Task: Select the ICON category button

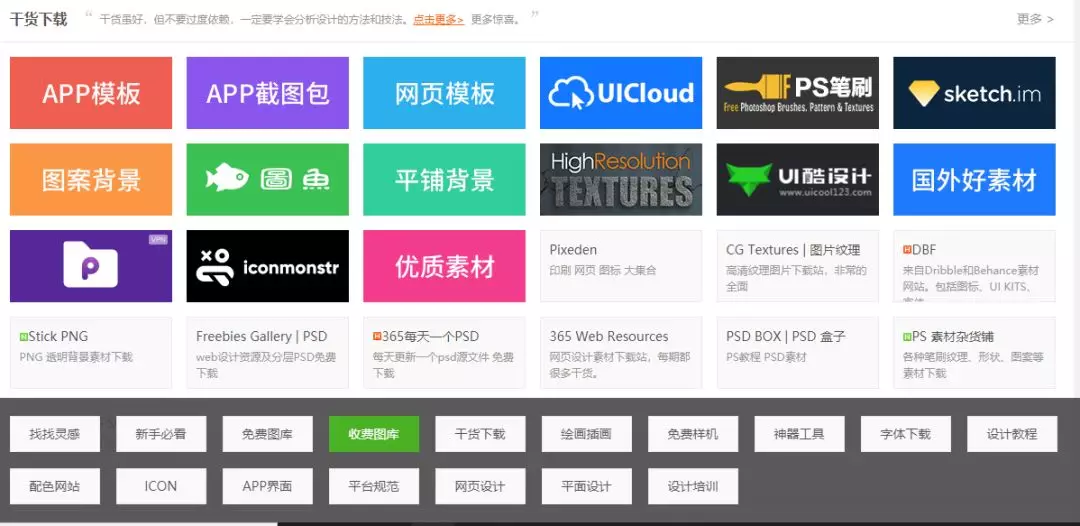Action: point(160,486)
